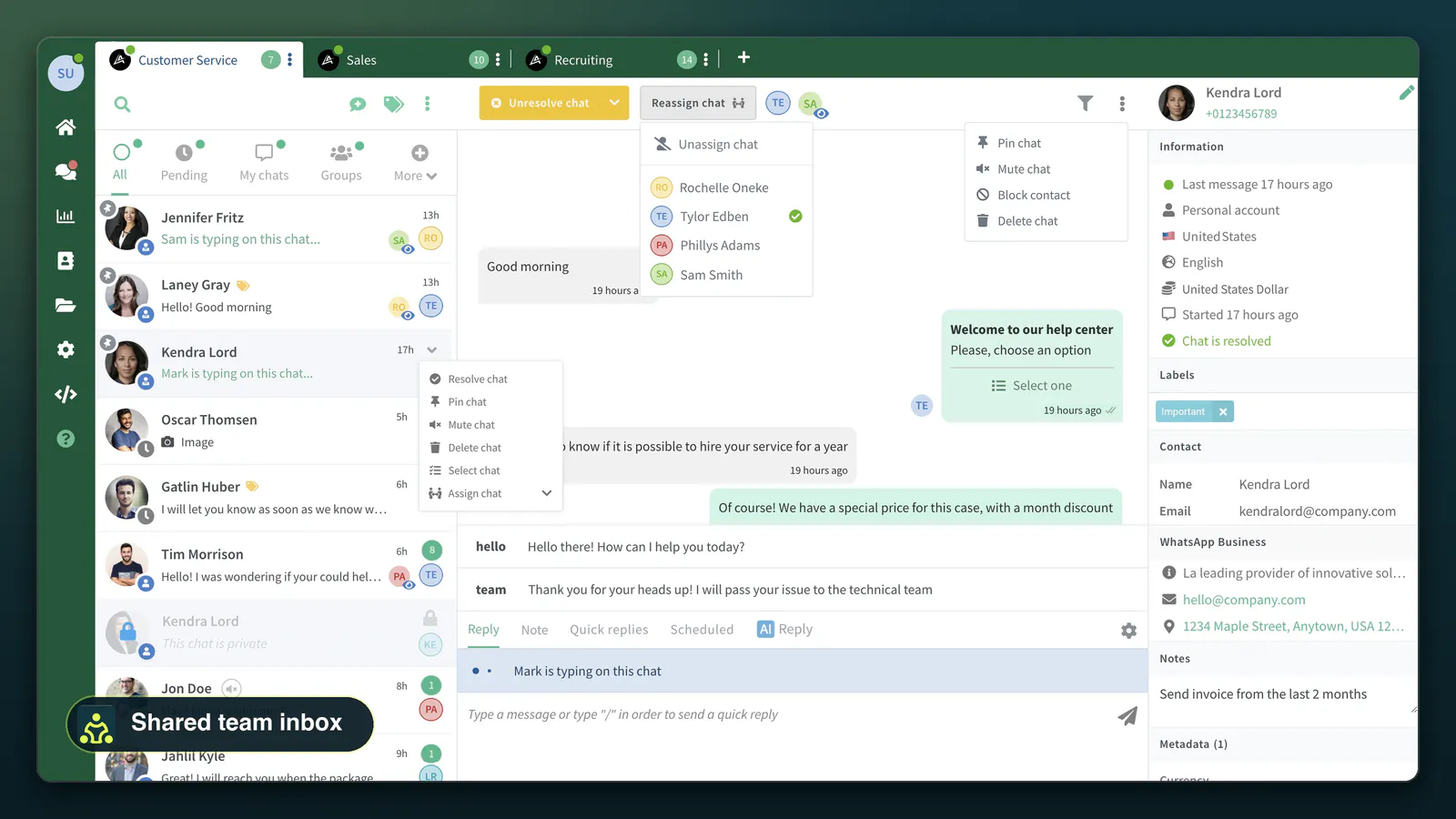
Task: Start a new chat with plus-bubble icon
Action: click(358, 104)
